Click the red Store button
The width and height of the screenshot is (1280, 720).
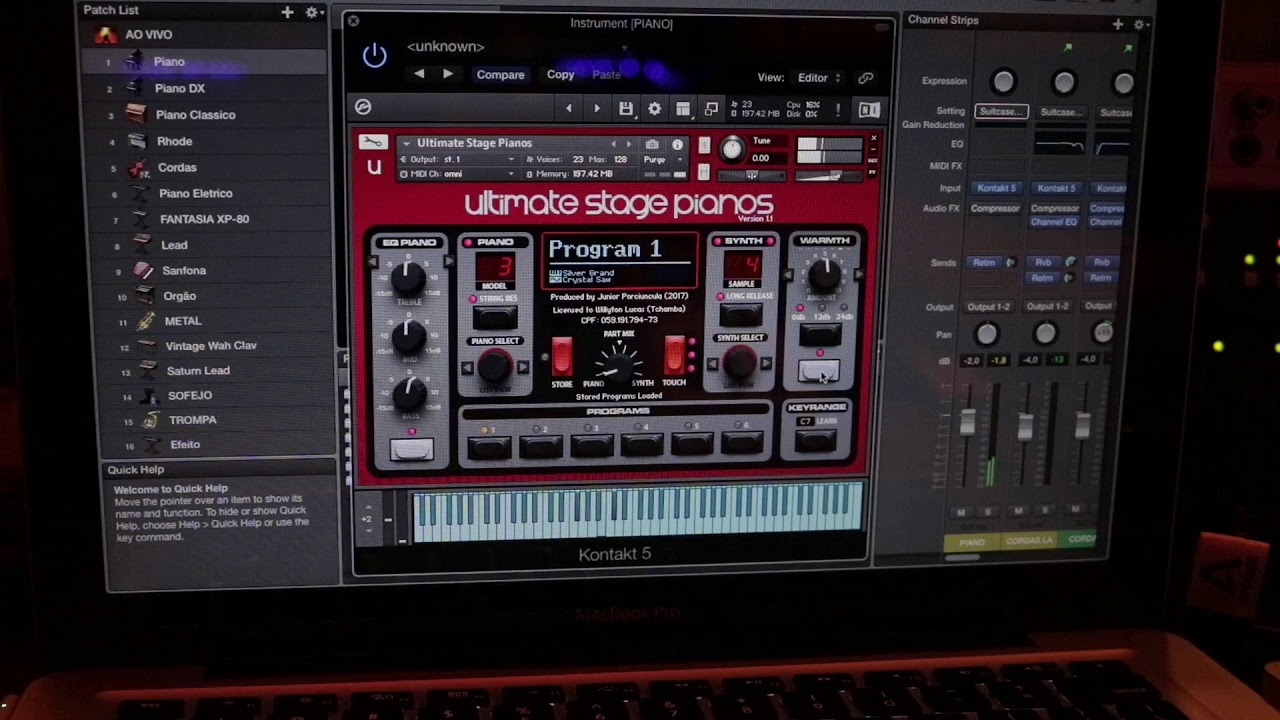(561, 355)
